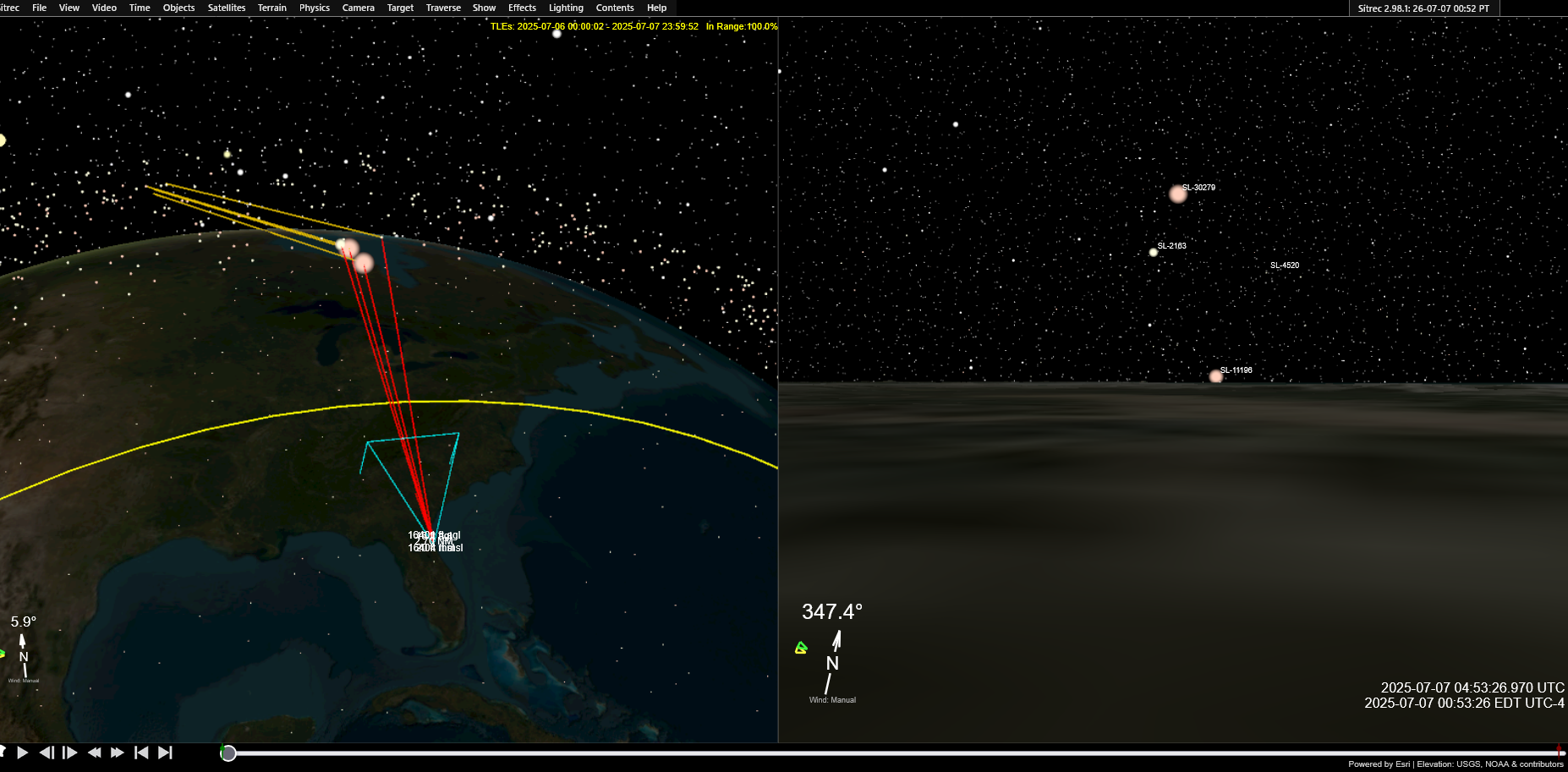
Task: Click the red end marker on the timeline
Action: 1558,751
